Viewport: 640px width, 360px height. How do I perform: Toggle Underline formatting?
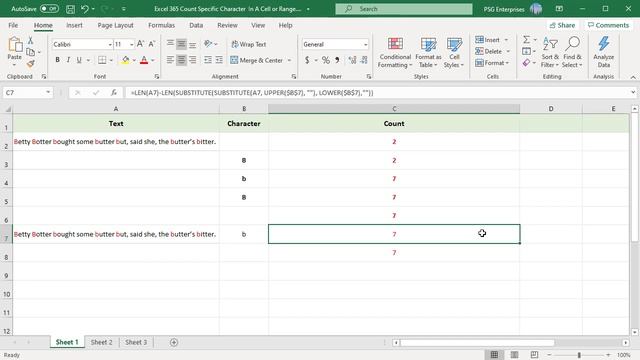79,60
